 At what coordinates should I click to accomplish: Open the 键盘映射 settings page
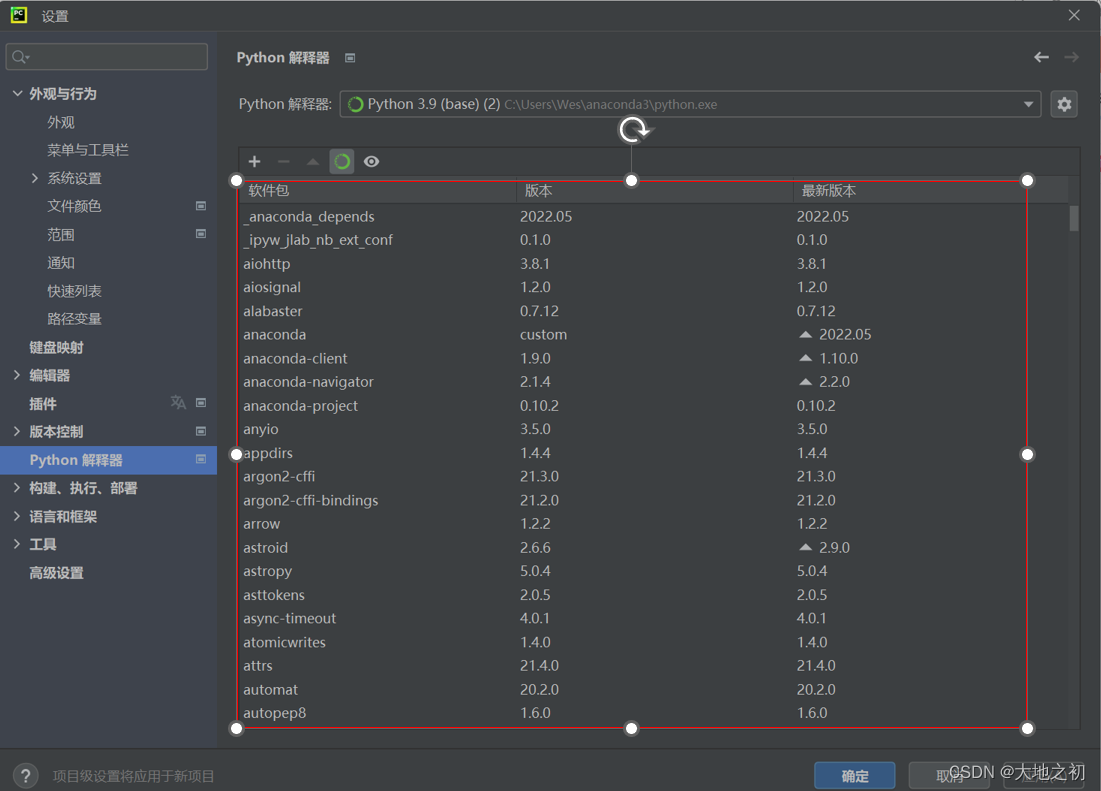[56, 347]
